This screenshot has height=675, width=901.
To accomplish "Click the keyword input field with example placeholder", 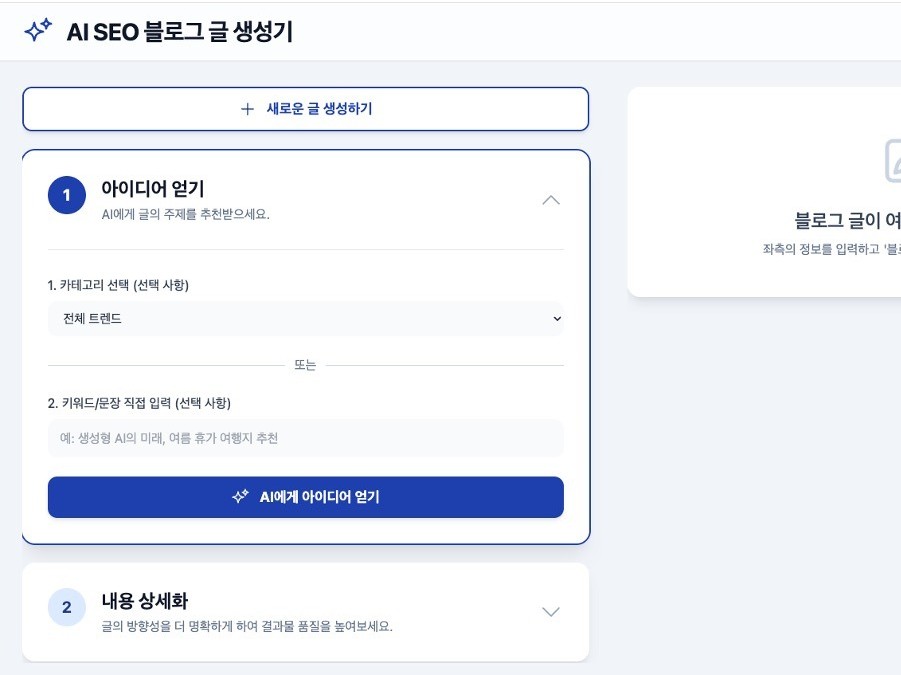I will click(x=305, y=437).
